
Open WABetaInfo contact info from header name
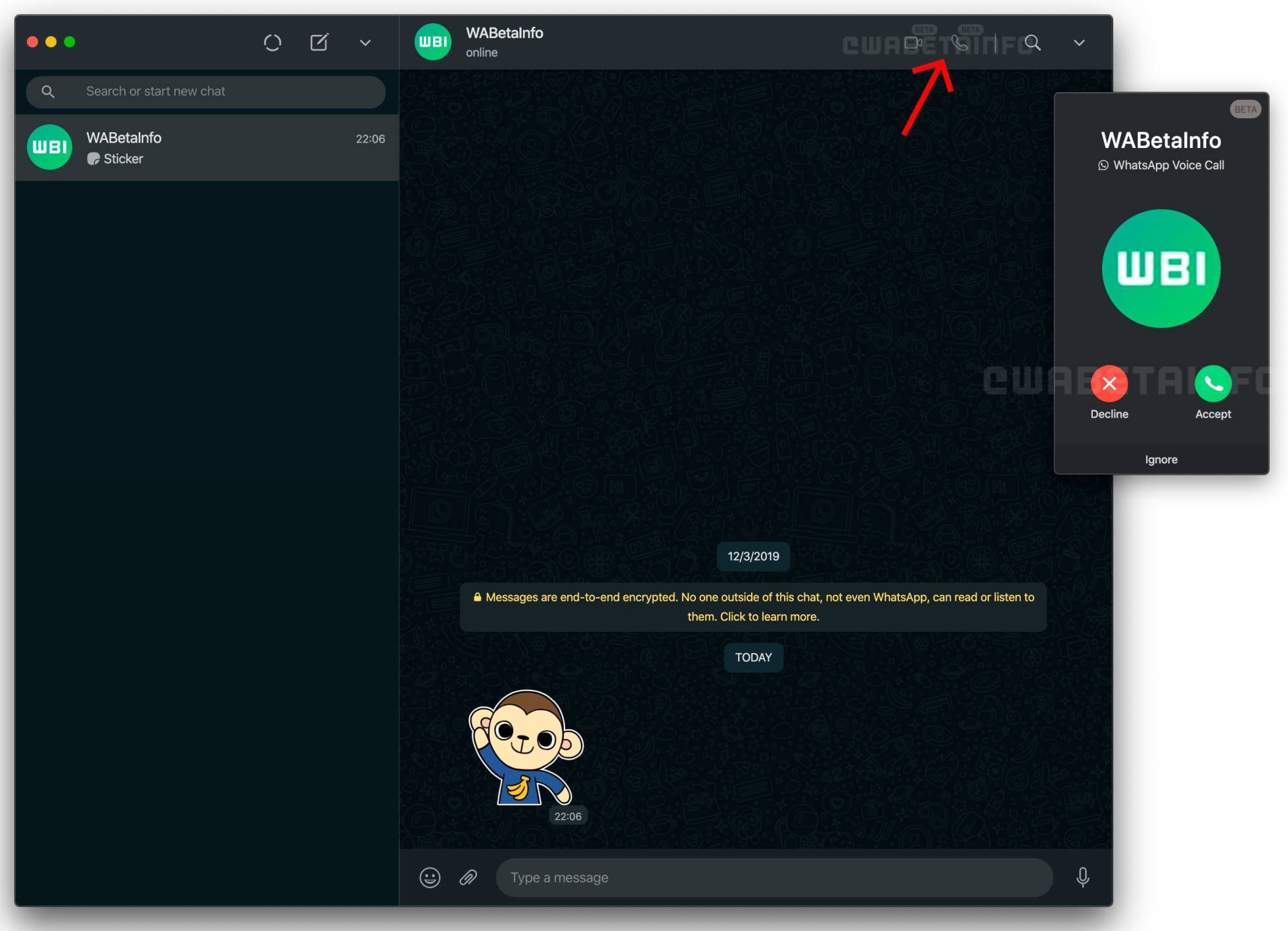tap(504, 34)
